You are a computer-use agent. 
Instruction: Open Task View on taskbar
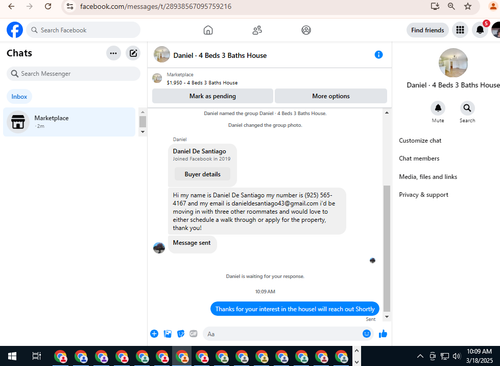(36, 356)
